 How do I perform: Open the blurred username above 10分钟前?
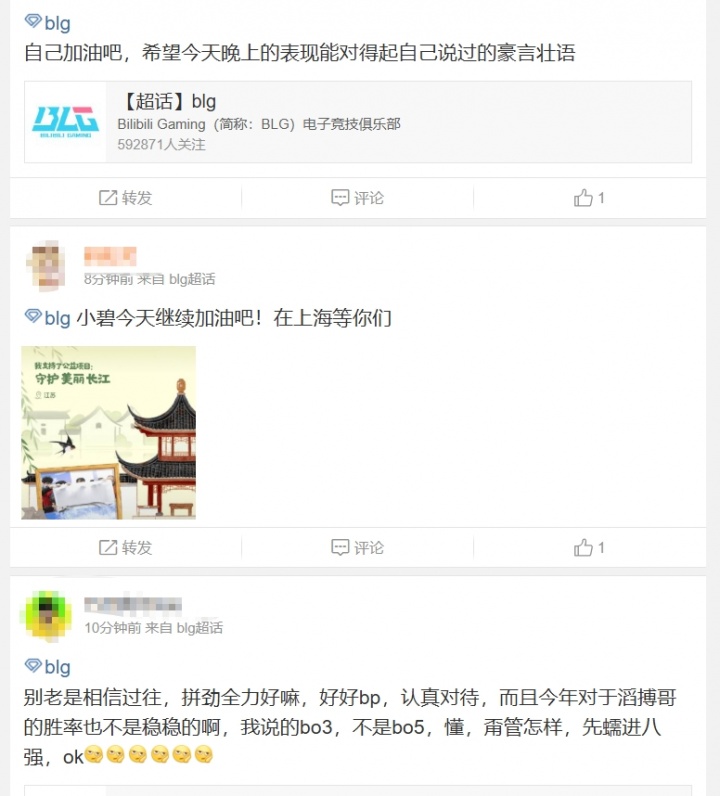133,604
